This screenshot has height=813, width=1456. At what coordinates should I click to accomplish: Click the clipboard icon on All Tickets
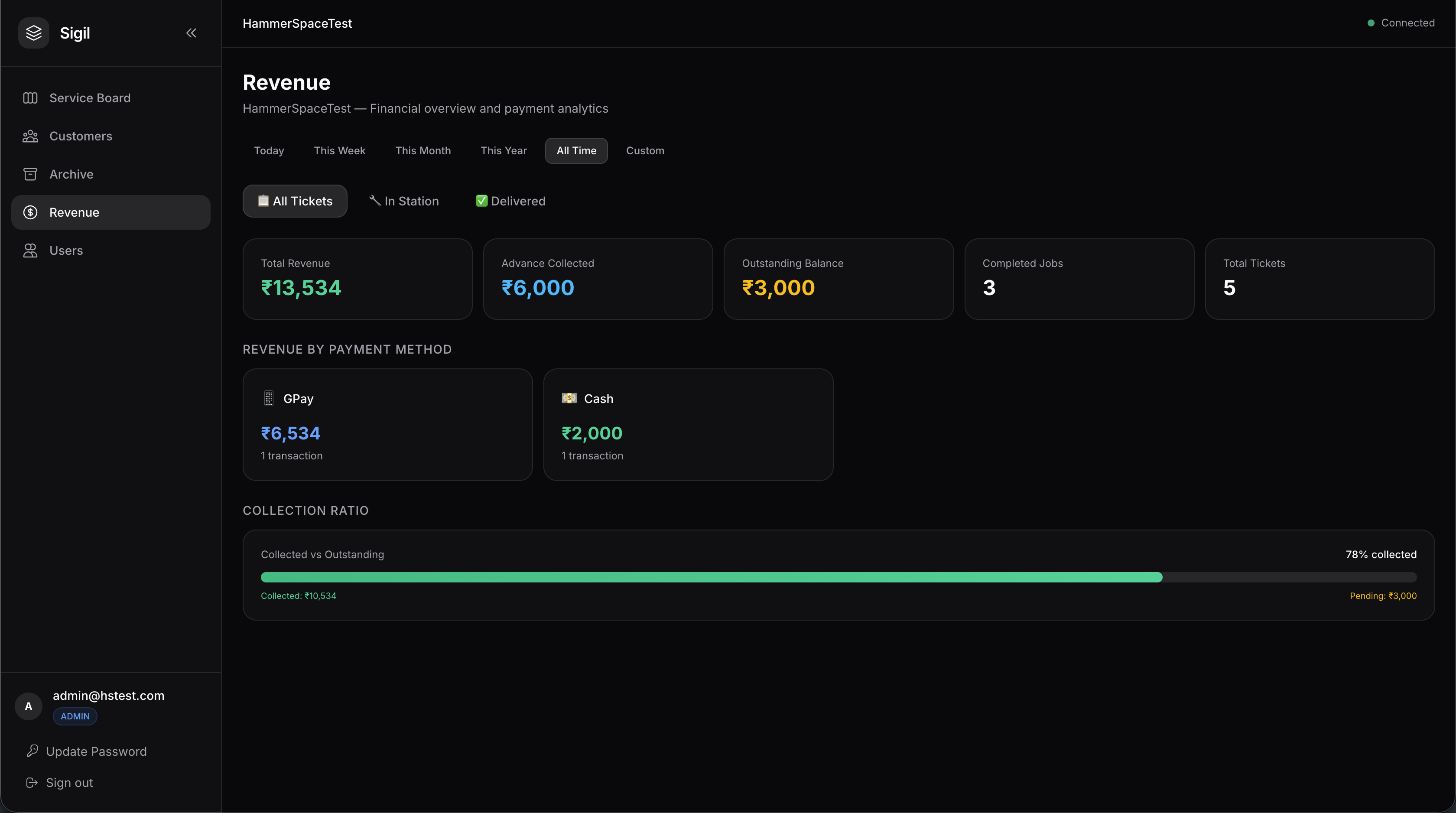point(263,201)
